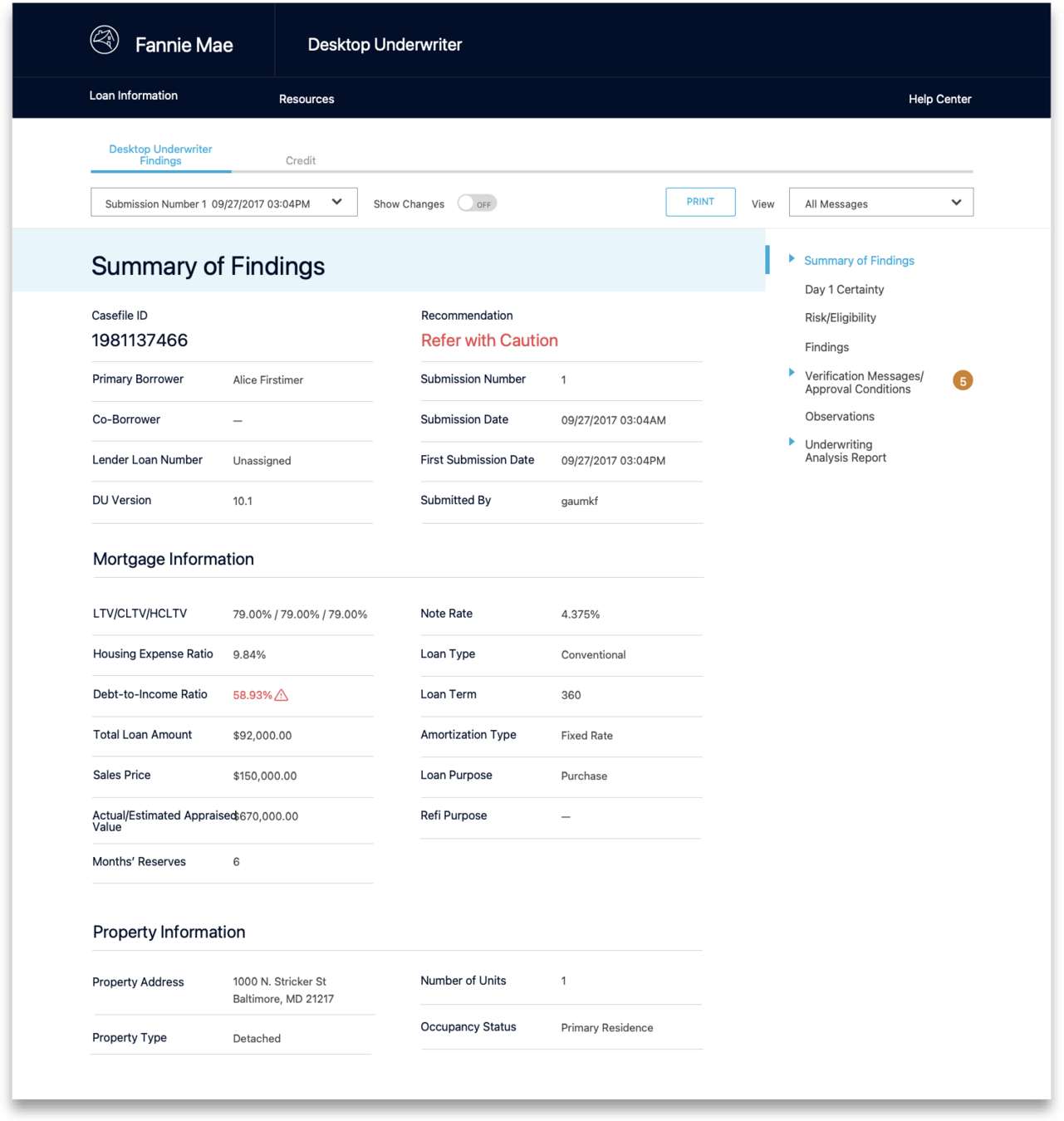Click Property Type Detached value

click(257, 1039)
